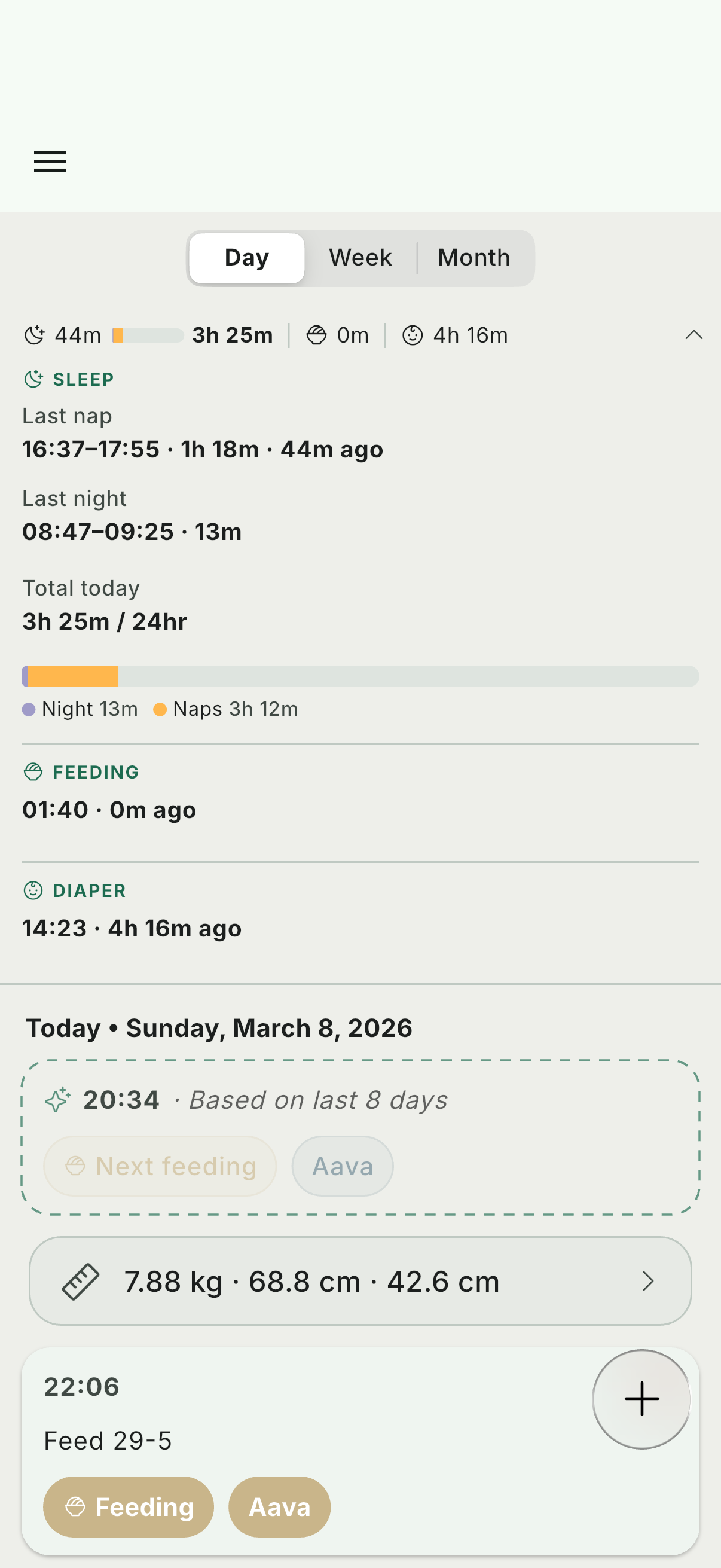Tap the sleep moon icon in summary bar
The height and width of the screenshot is (1568, 721).
click(x=35, y=335)
